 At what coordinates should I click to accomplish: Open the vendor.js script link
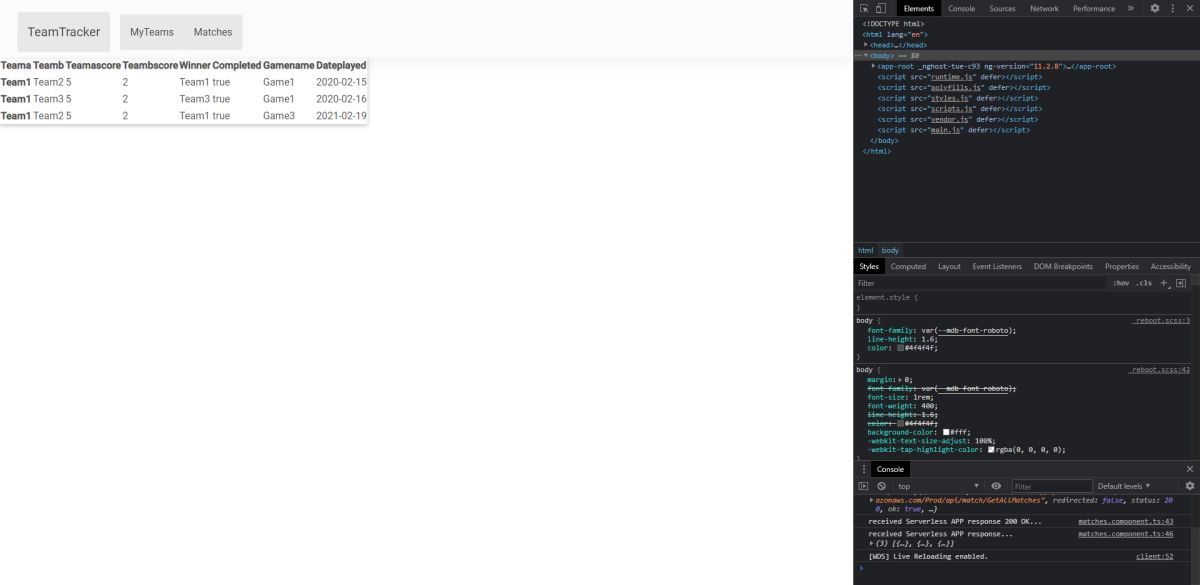pos(951,119)
